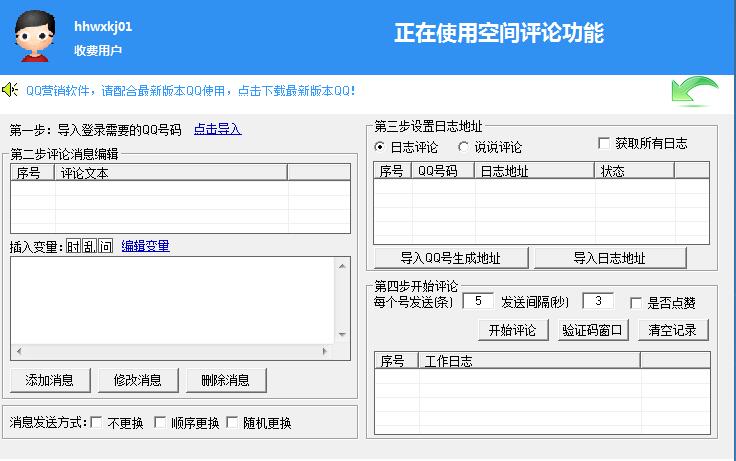
Task: Tick the 随机更换 send mode checkbox
Action: [232, 422]
